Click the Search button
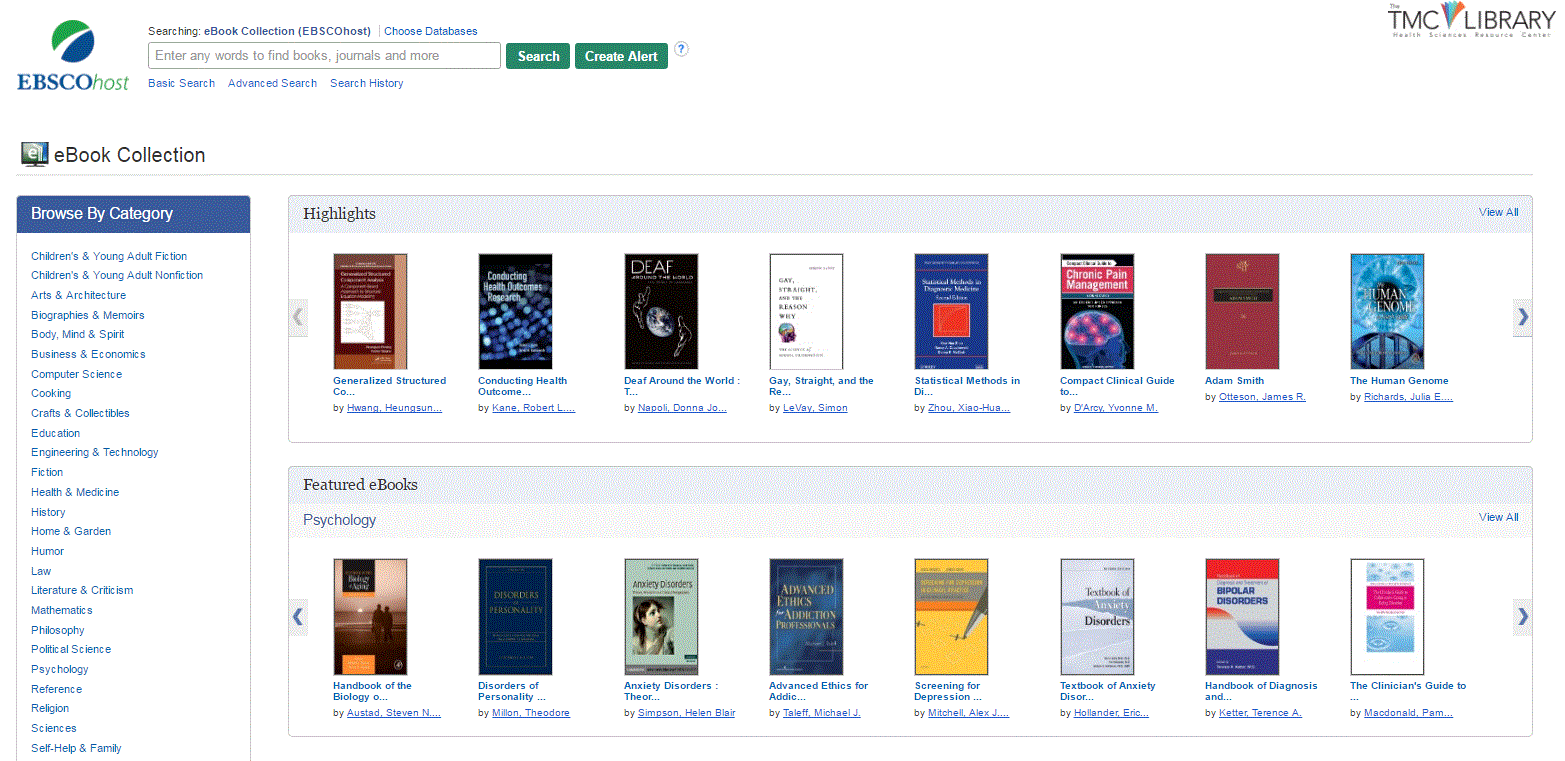Image resolution: width=1565 pixels, height=761 pixels. pyautogui.click(x=538, y=56)
